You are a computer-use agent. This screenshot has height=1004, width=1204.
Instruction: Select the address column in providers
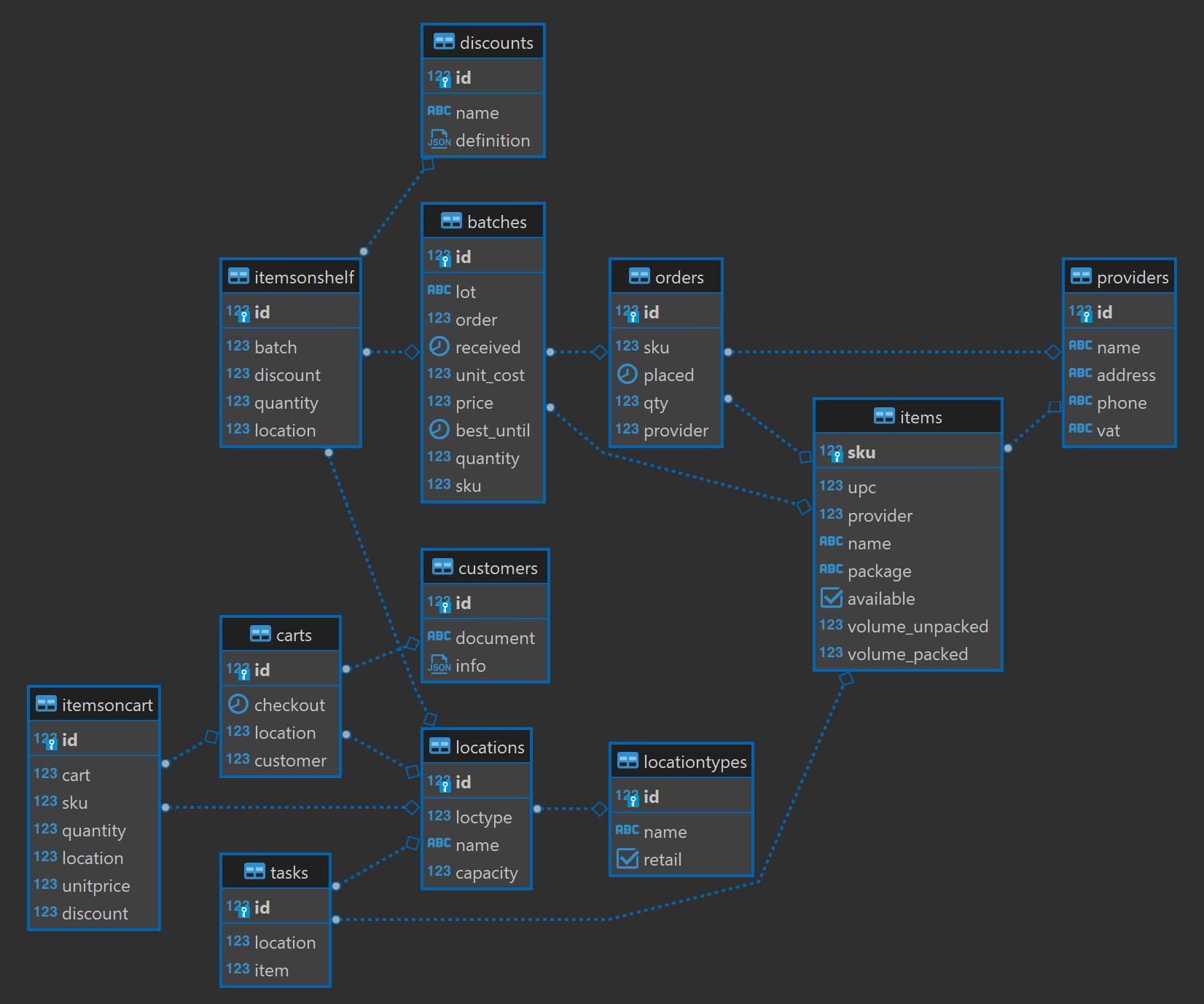pos(1119,374)
